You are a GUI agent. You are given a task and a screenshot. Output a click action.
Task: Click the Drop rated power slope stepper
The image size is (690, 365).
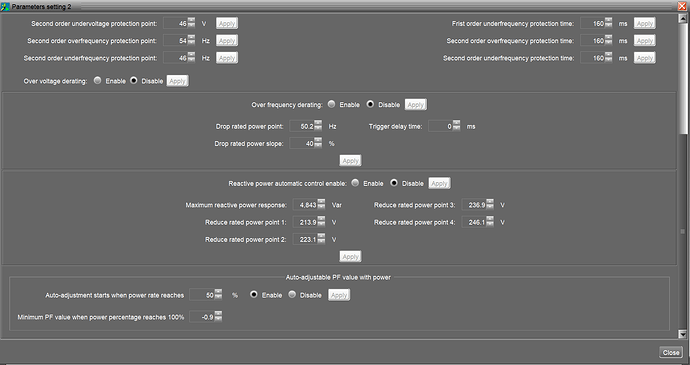click(x=318, y=143)
